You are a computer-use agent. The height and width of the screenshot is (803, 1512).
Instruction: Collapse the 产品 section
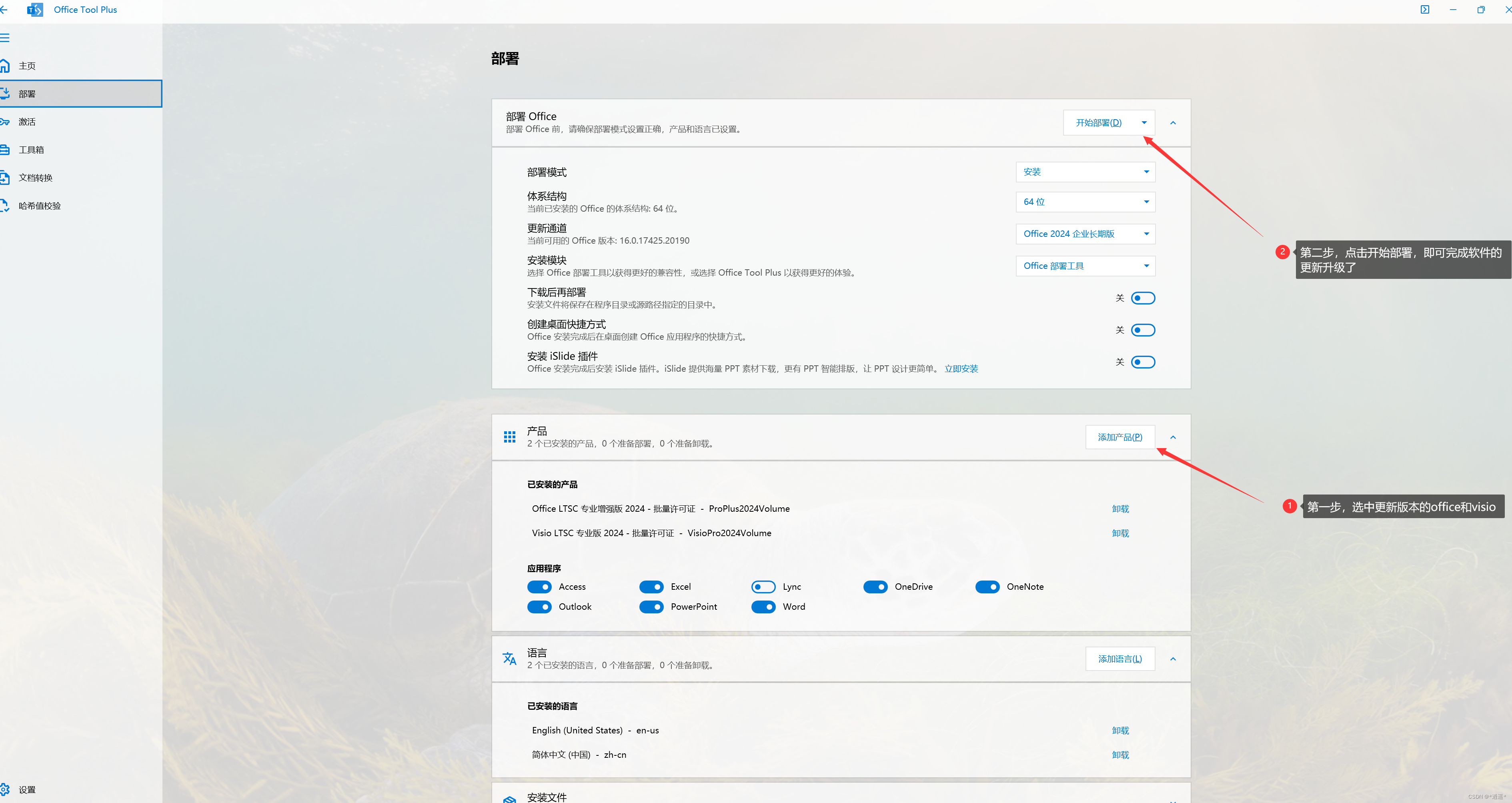coord(1173,437)
